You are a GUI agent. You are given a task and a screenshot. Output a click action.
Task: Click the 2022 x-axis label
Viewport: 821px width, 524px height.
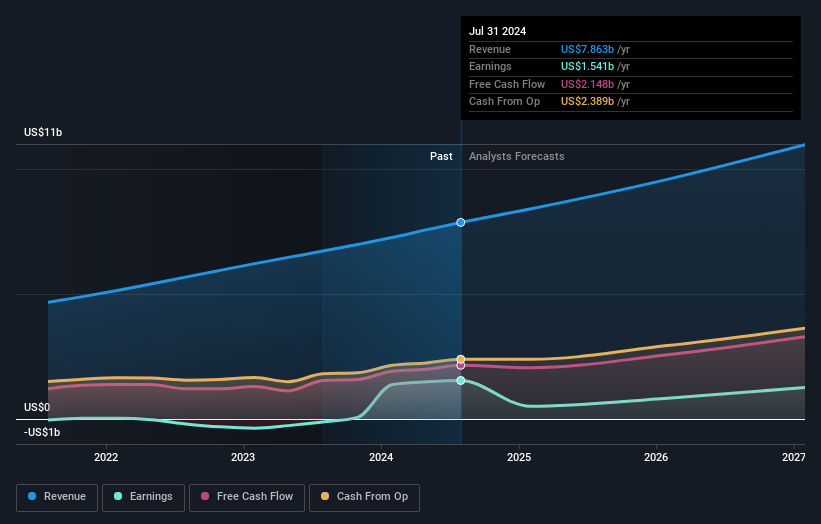106,457
